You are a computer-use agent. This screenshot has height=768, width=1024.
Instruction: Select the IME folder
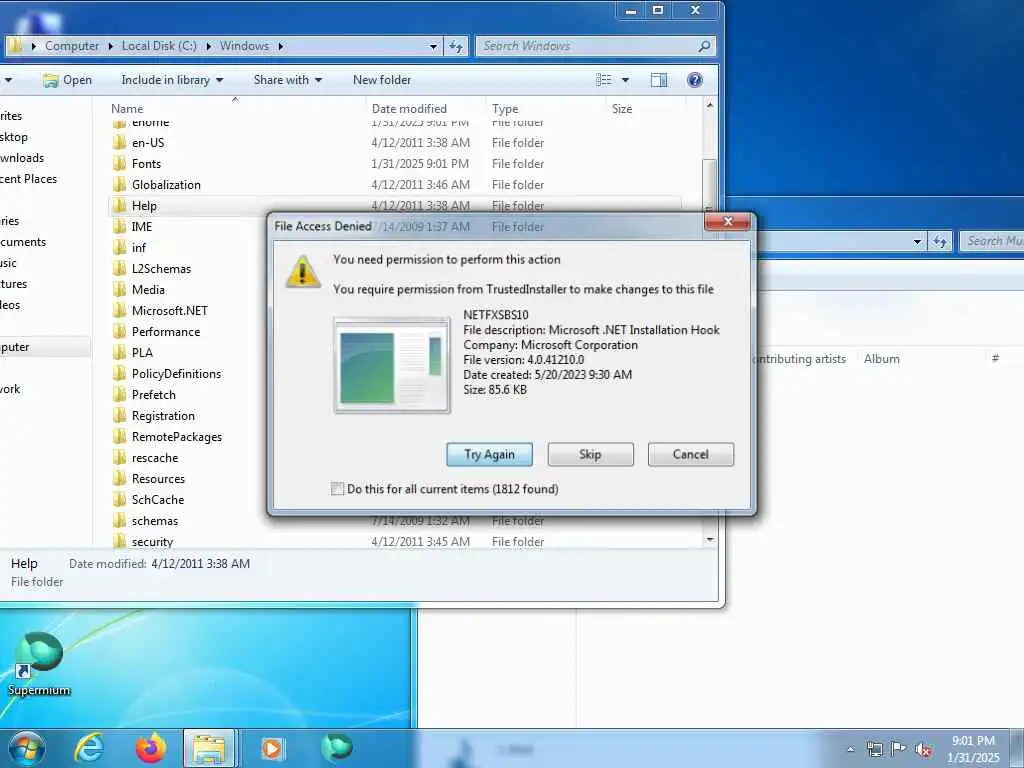pyautogui.click(x=142, y=227)
